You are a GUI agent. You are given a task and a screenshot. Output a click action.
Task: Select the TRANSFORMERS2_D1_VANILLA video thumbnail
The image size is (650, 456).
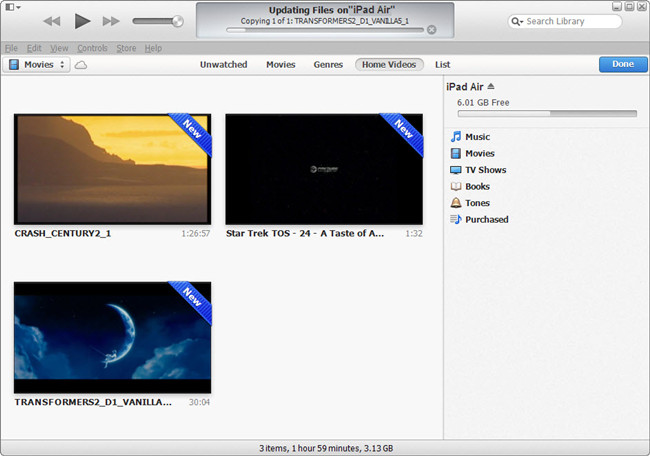coord(112,337)
